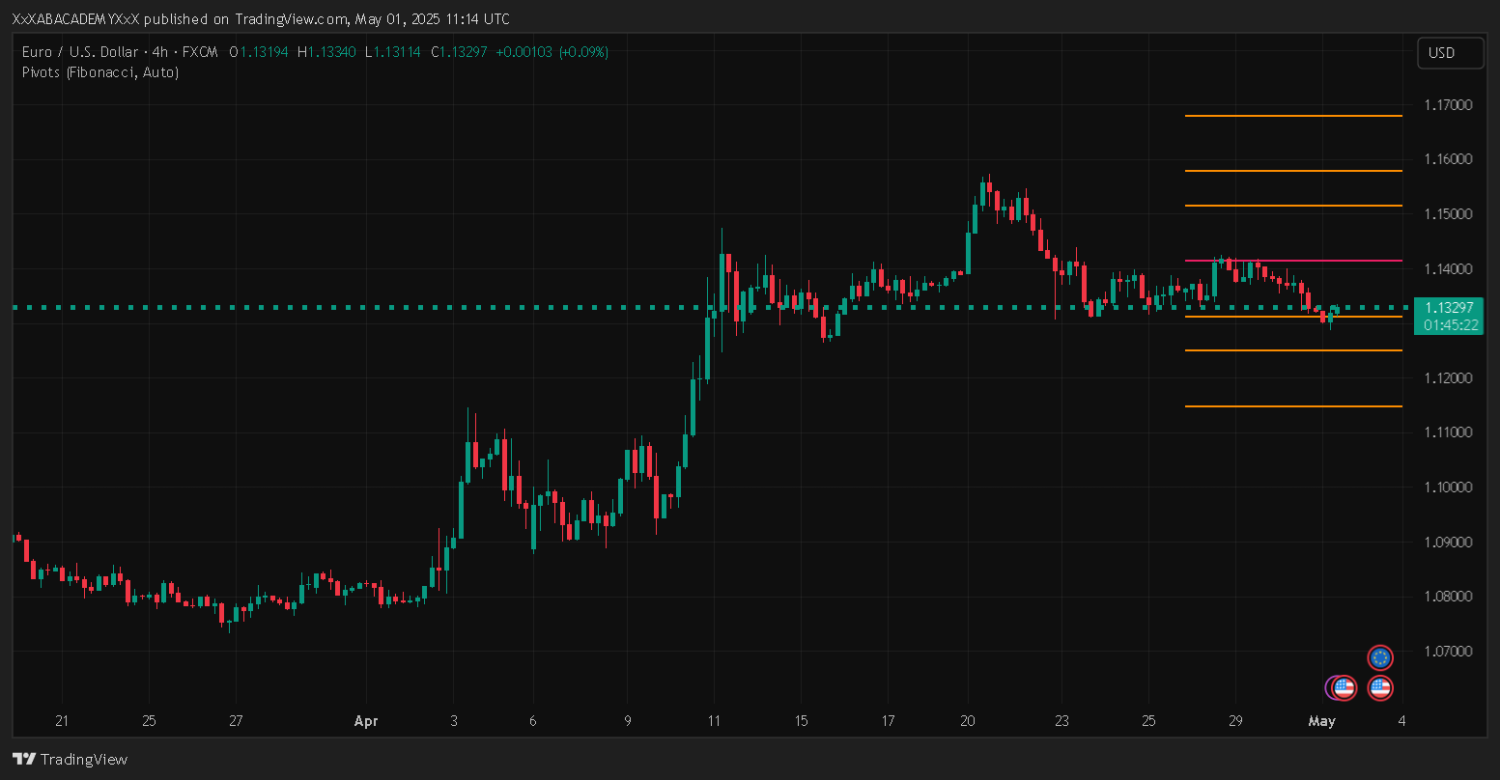Open the USD currency selector
1500x780 pixels.
click(x=1450, y=53)
